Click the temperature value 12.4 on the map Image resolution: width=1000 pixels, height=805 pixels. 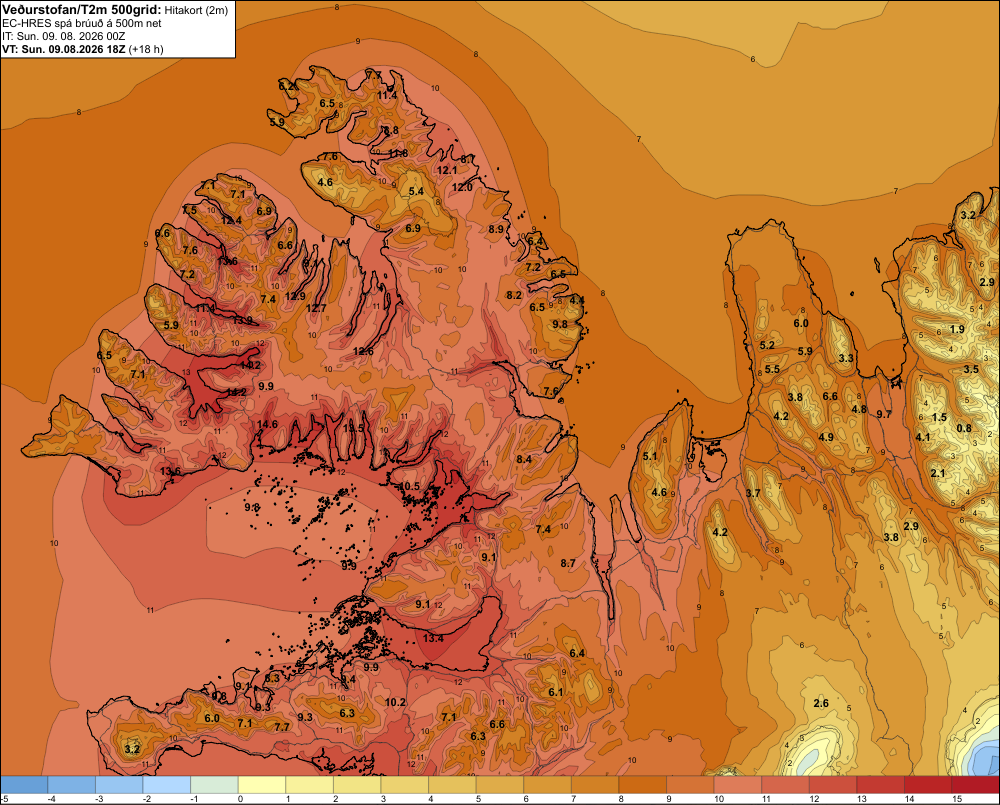[x=231, y=220]
